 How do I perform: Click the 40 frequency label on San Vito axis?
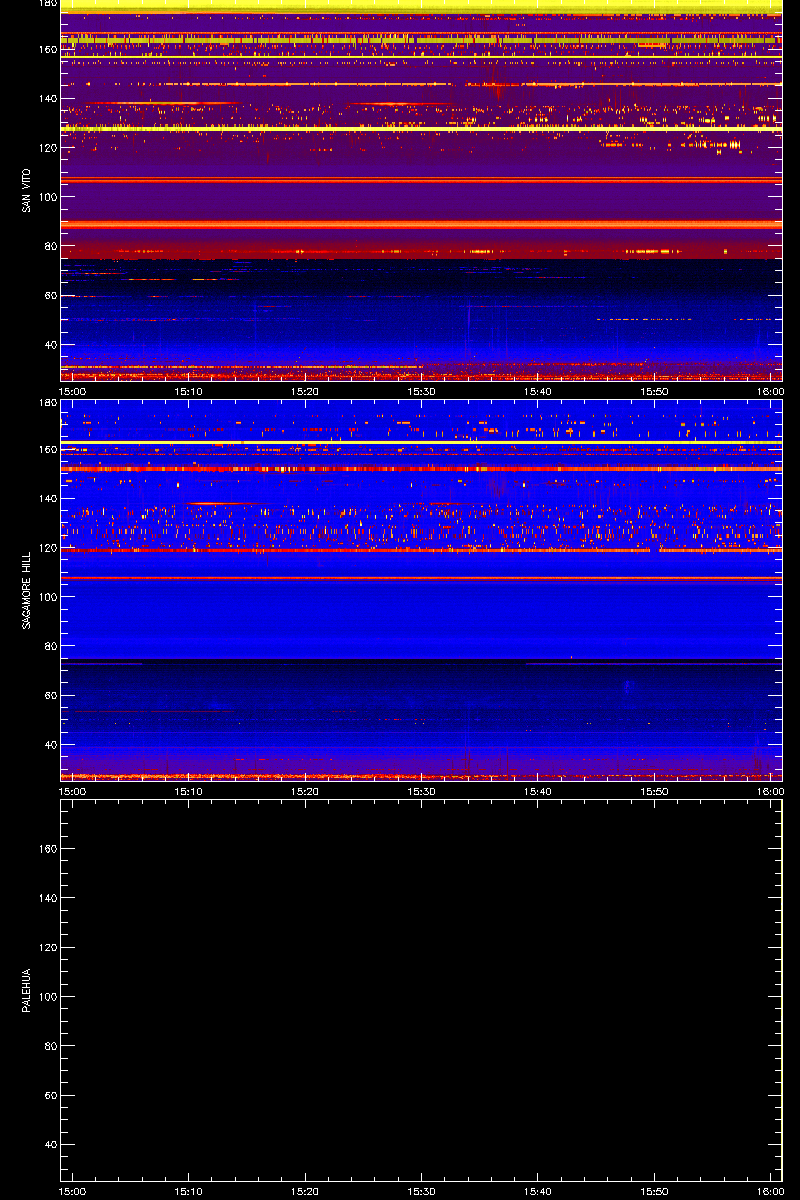49,345
